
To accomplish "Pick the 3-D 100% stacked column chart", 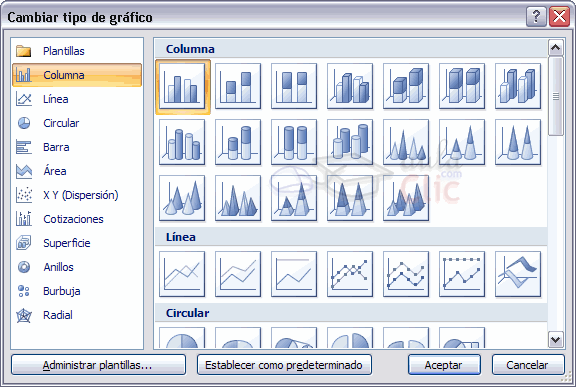I will click(x=462, y=87).
